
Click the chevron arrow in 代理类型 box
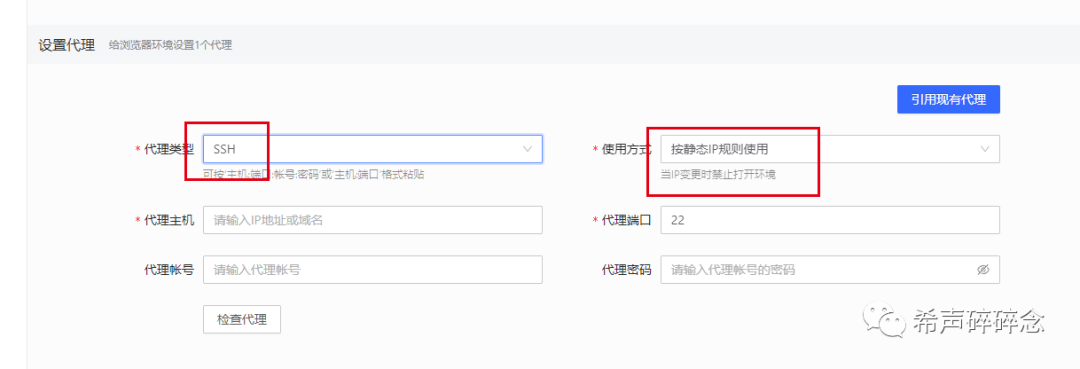point(528,149)
